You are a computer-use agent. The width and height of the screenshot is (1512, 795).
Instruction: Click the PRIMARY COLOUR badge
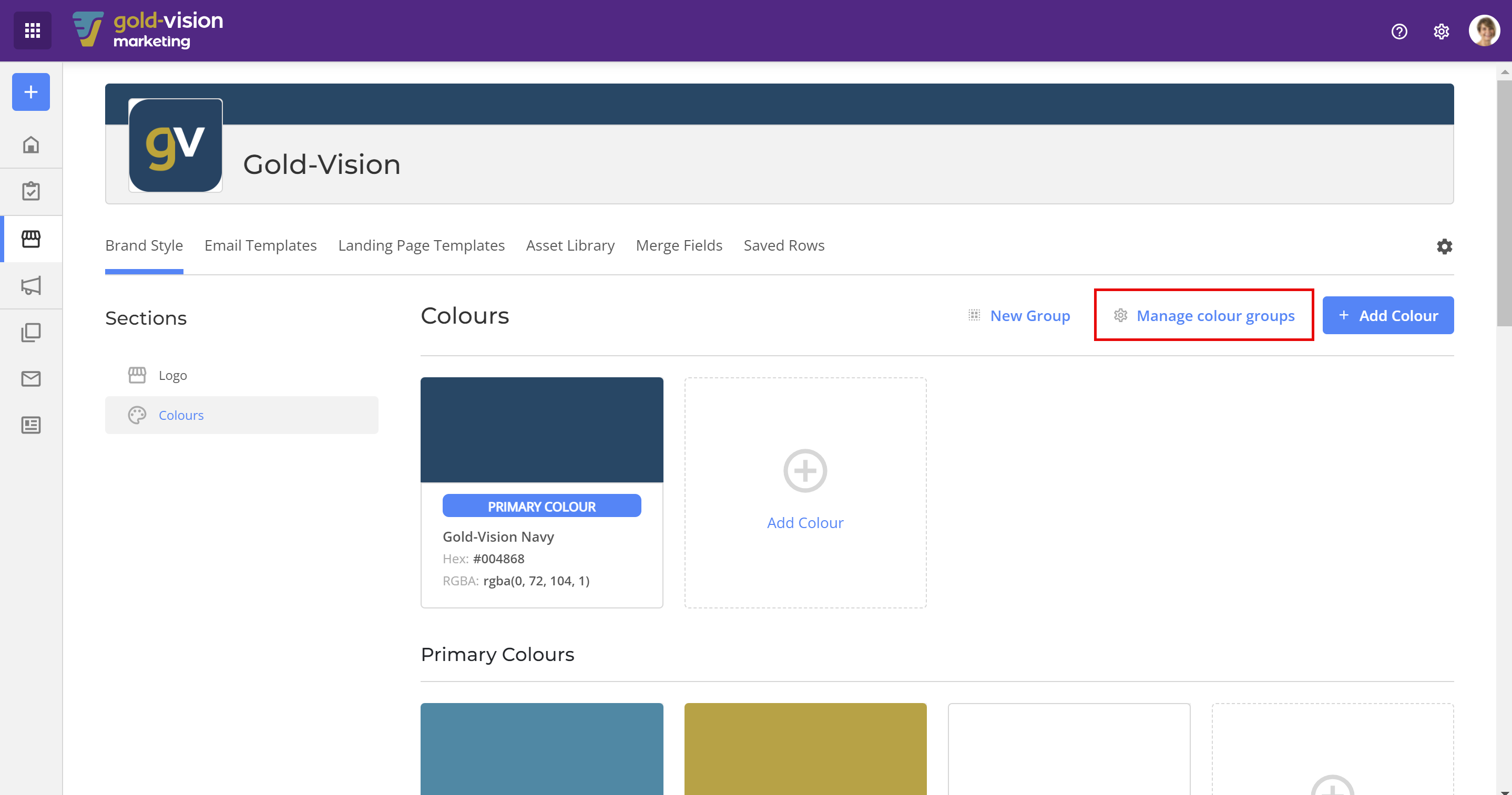[x=542, y=507]
